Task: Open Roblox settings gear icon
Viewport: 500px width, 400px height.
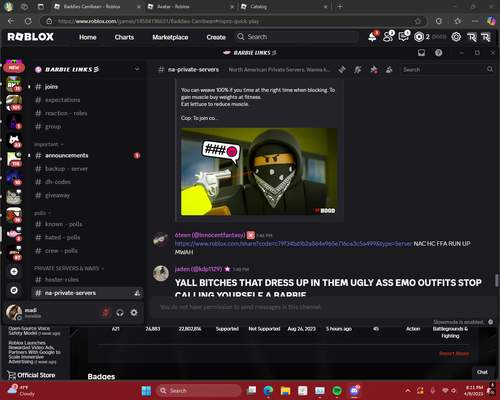Action: pos(456,37)
